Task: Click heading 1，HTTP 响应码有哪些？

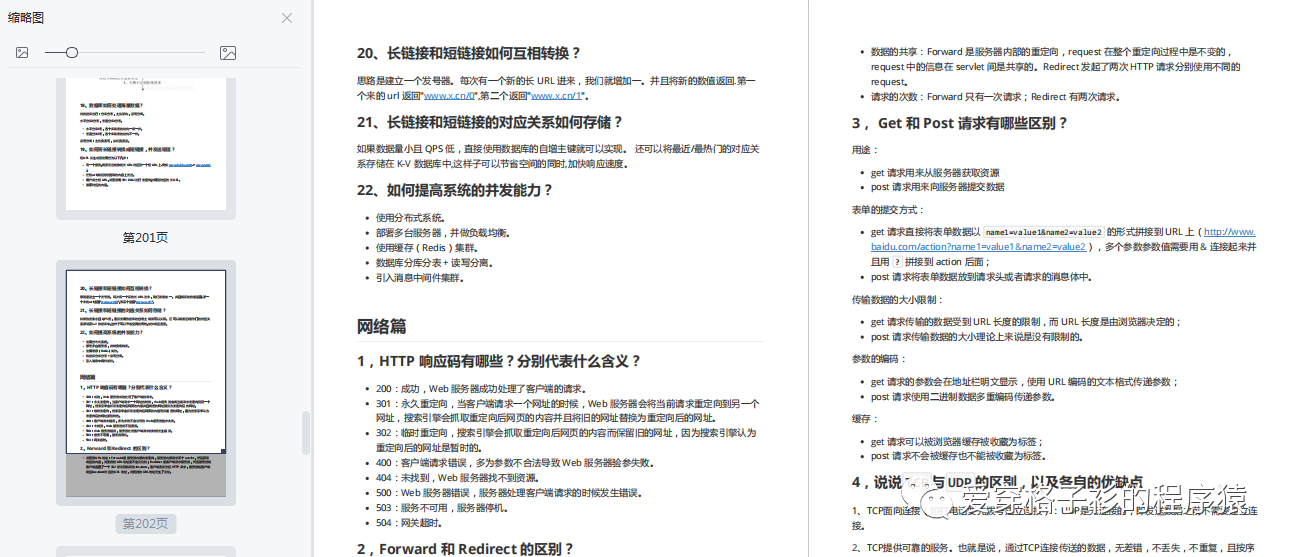Action: (499, 361)
